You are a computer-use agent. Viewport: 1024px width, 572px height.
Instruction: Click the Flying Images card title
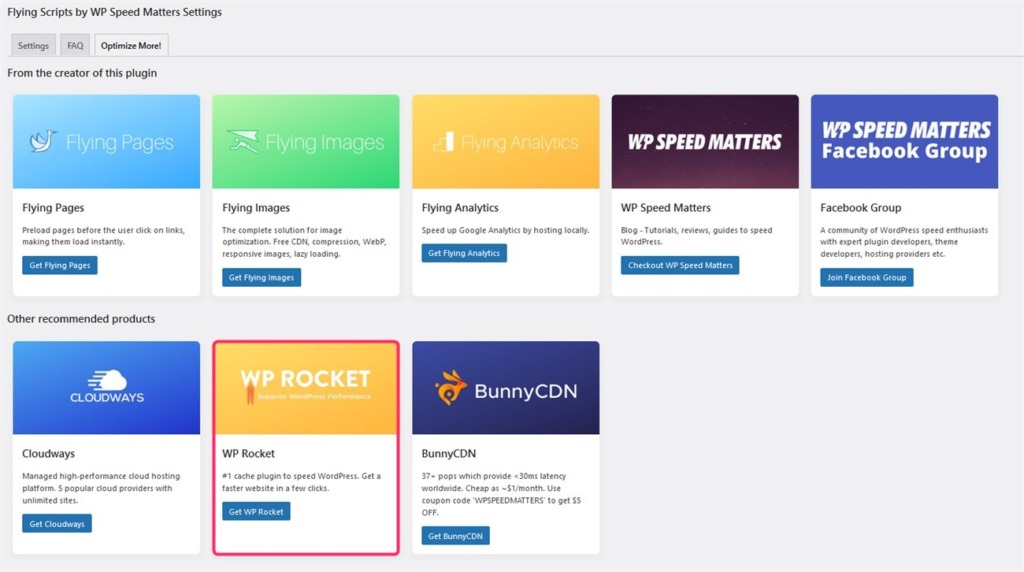(256, 208)
